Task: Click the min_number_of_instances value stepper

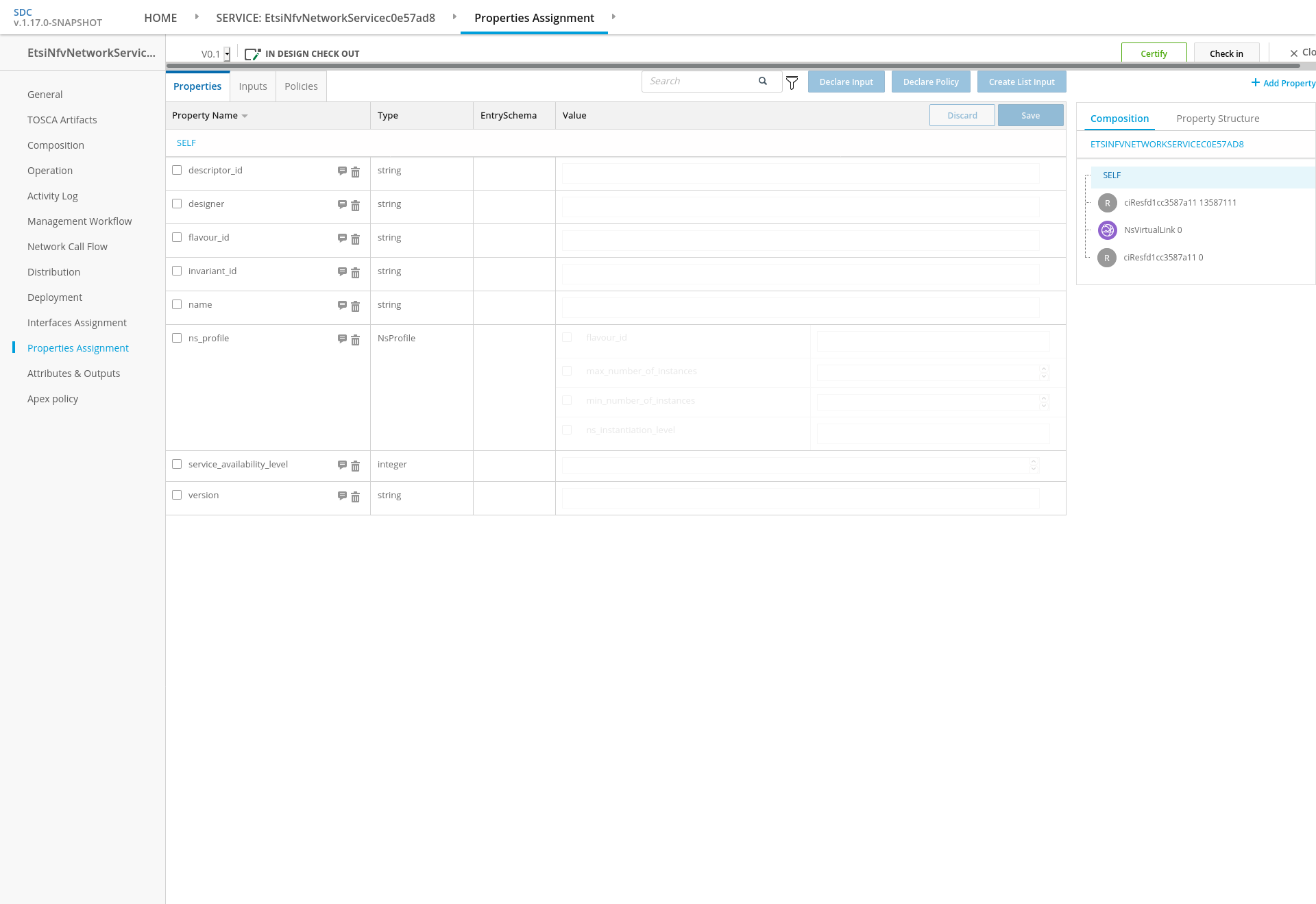Action: click(x=1044, y=402)
